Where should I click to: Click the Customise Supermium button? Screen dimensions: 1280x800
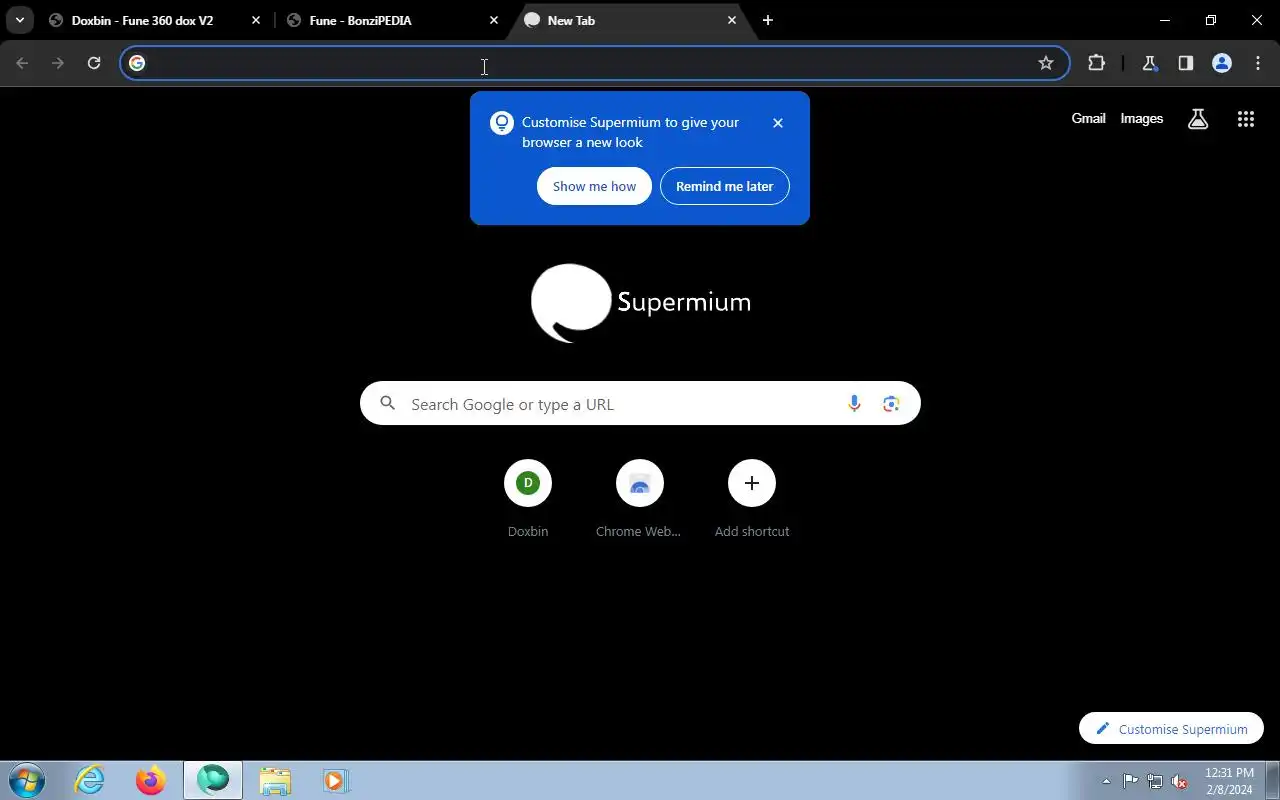pos(1171,728)
